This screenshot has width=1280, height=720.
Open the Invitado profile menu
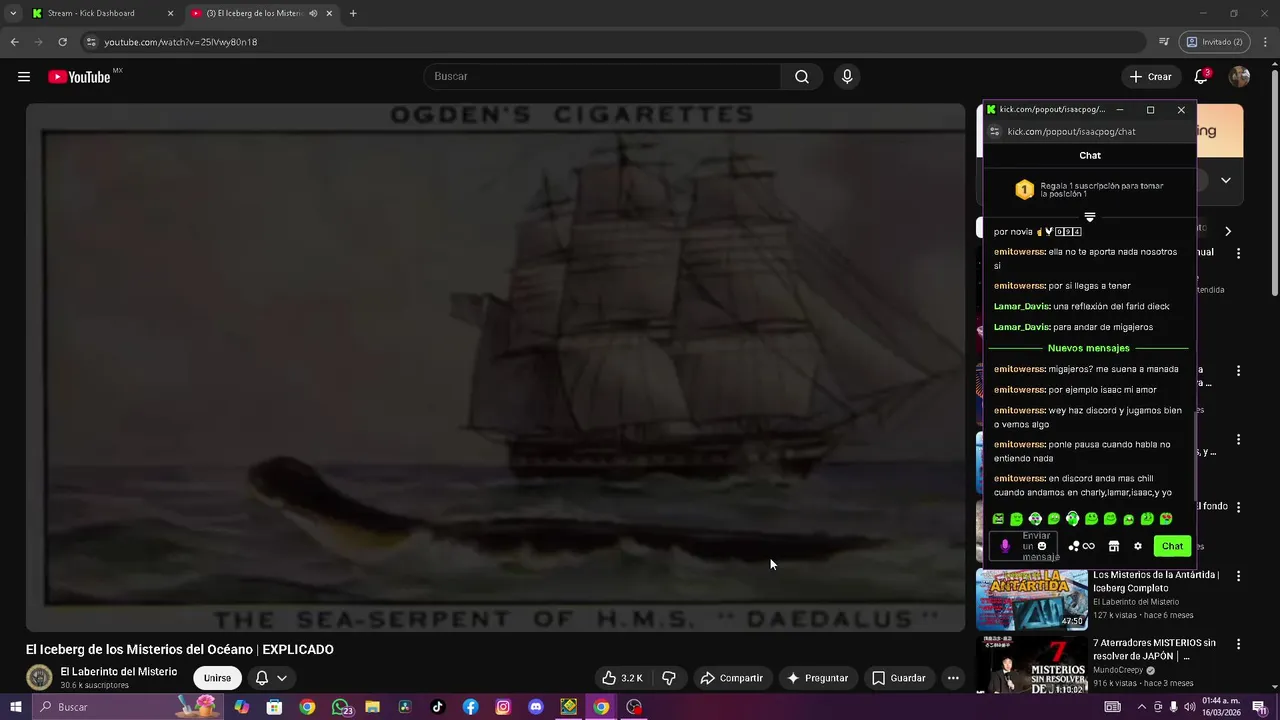pyautogui.click(x=1214, y=42)
